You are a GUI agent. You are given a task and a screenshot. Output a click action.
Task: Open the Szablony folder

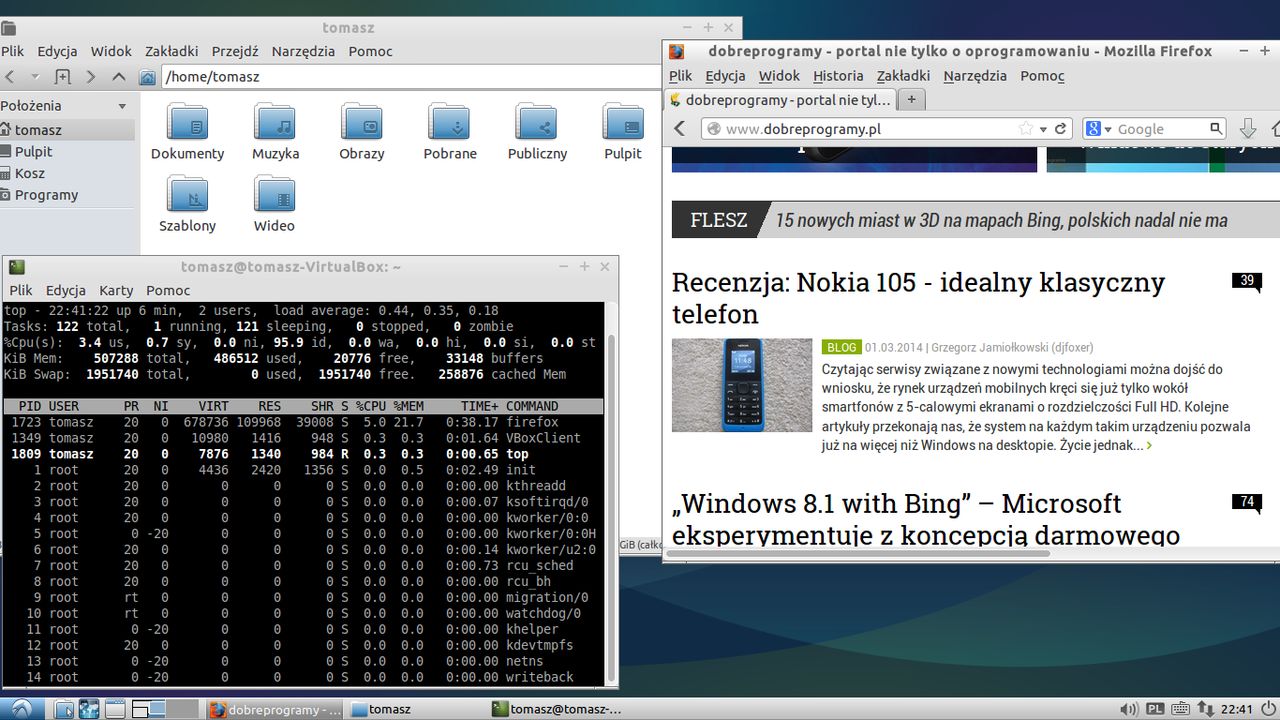(x=188, y=203)
